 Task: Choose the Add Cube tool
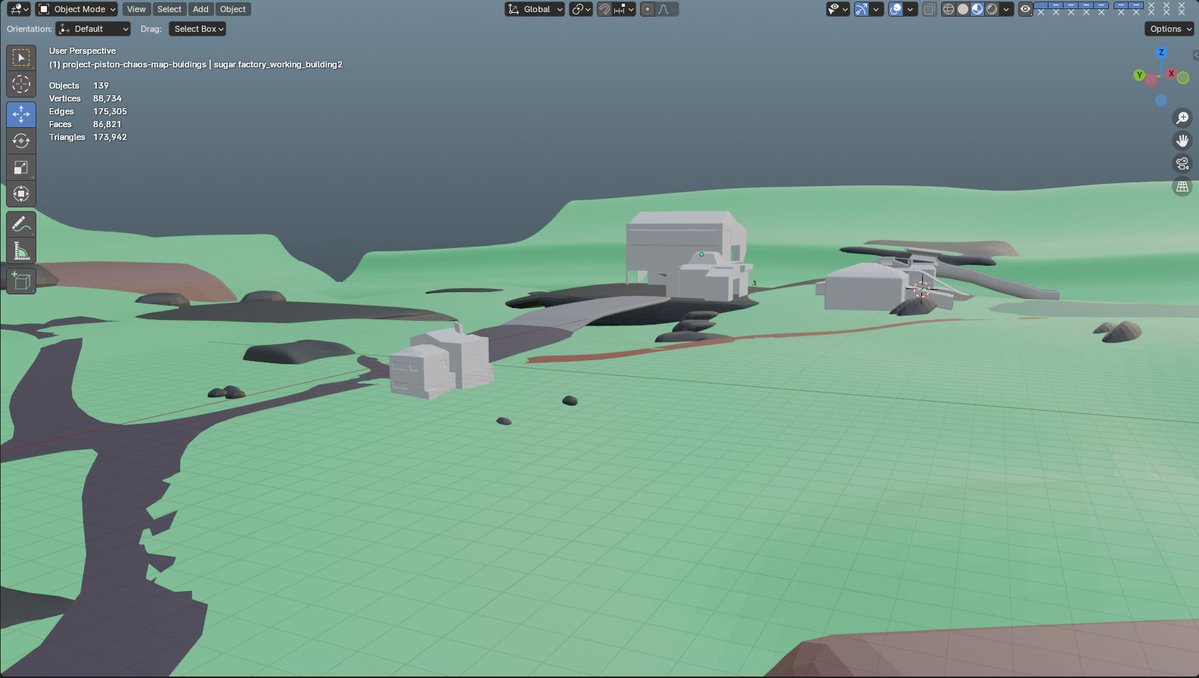coord(20,280)
